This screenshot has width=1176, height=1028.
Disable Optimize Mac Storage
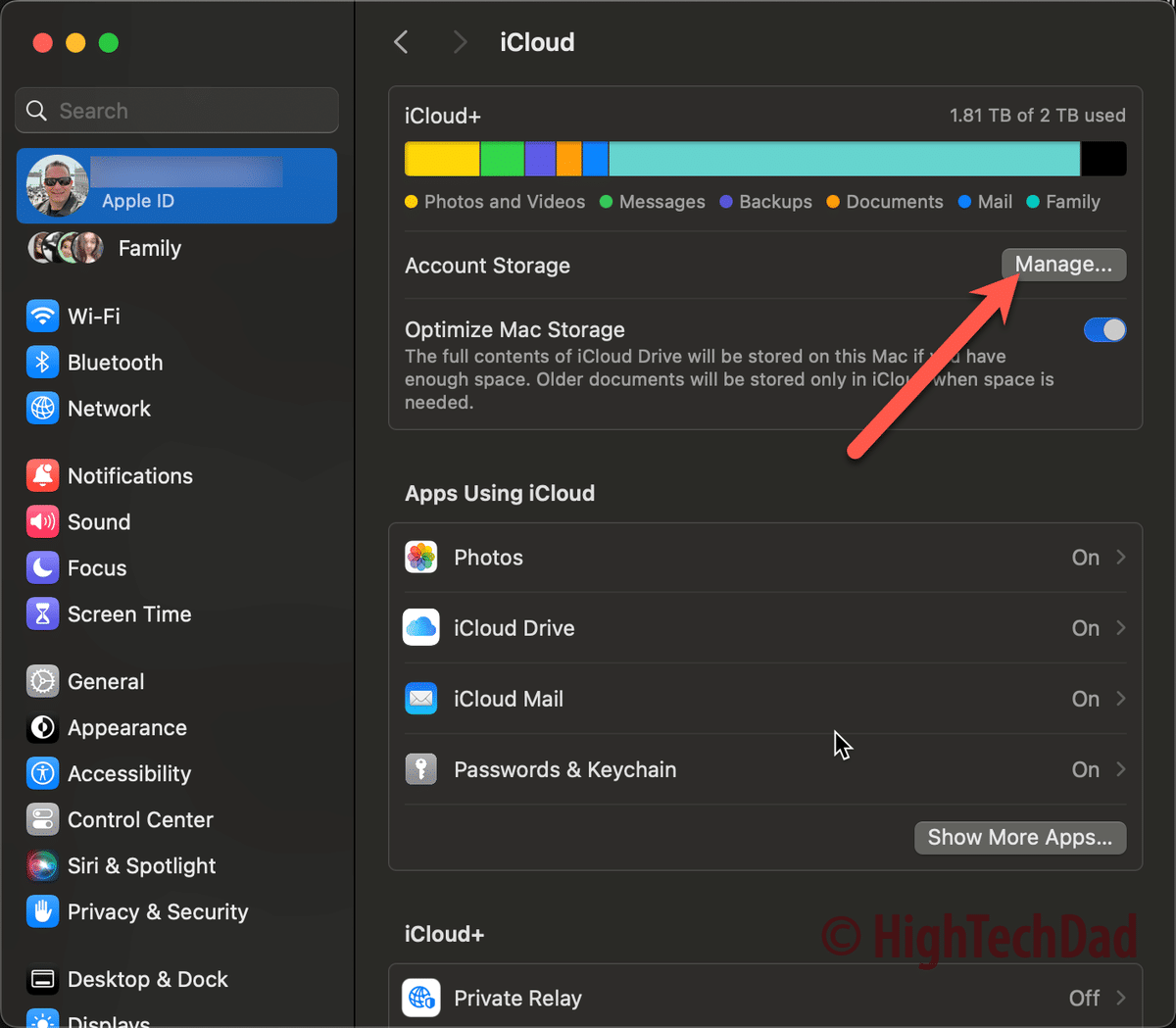[x=1104, y=329]
